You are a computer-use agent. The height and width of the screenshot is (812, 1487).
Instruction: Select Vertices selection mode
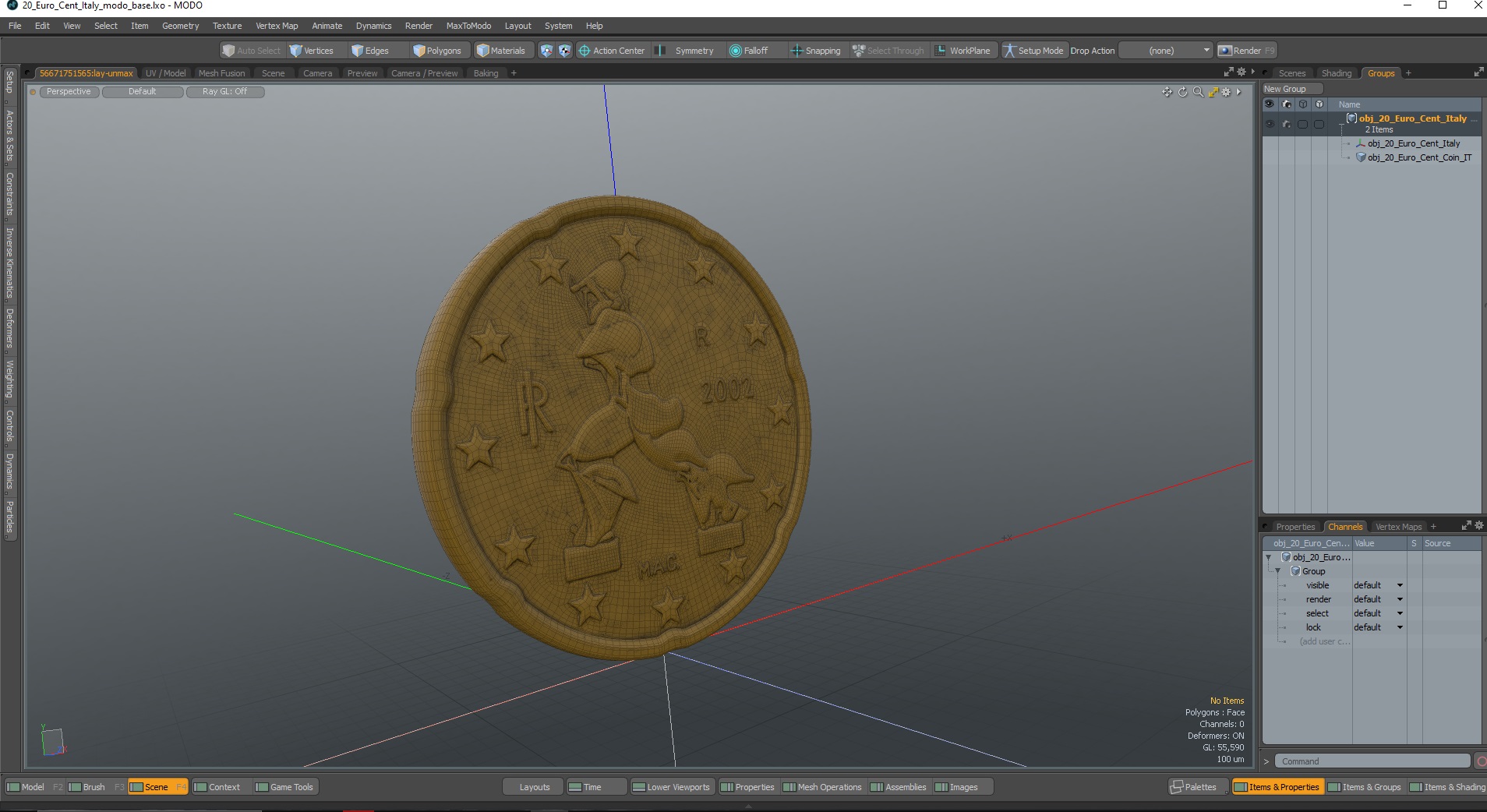tap(311, 51)
